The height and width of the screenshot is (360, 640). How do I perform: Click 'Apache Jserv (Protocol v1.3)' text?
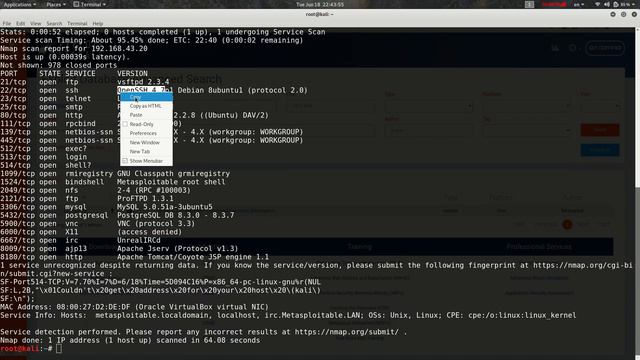(178, 249)
